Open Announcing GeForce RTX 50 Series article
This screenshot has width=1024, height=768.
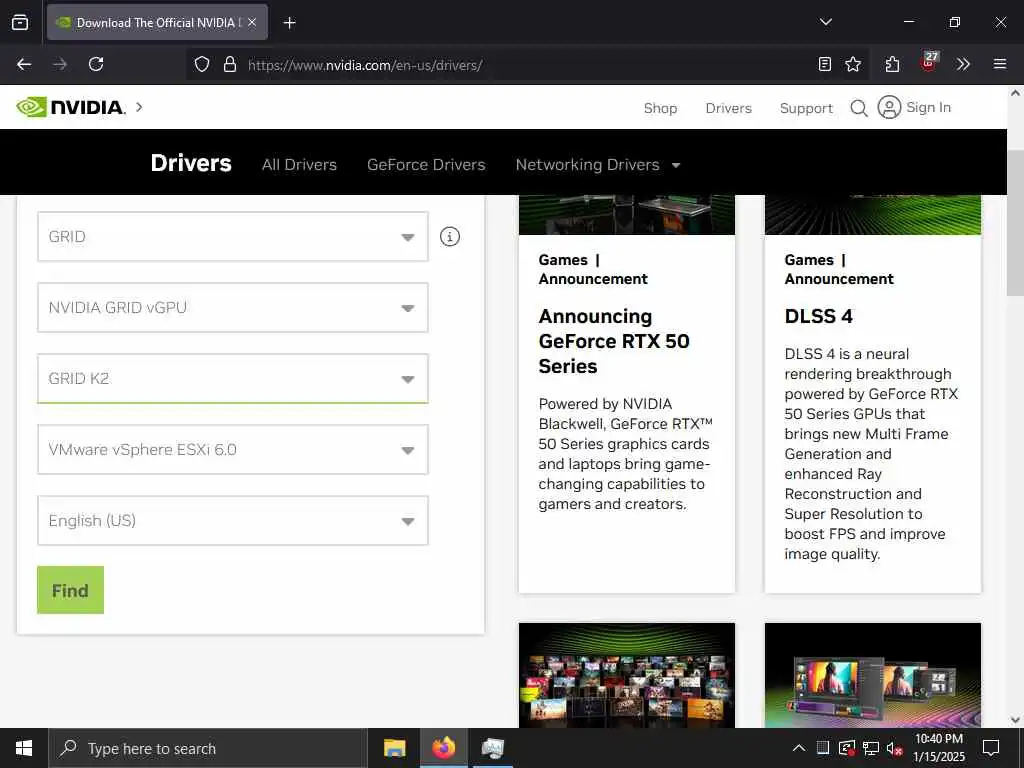click(x=613, y=341)
